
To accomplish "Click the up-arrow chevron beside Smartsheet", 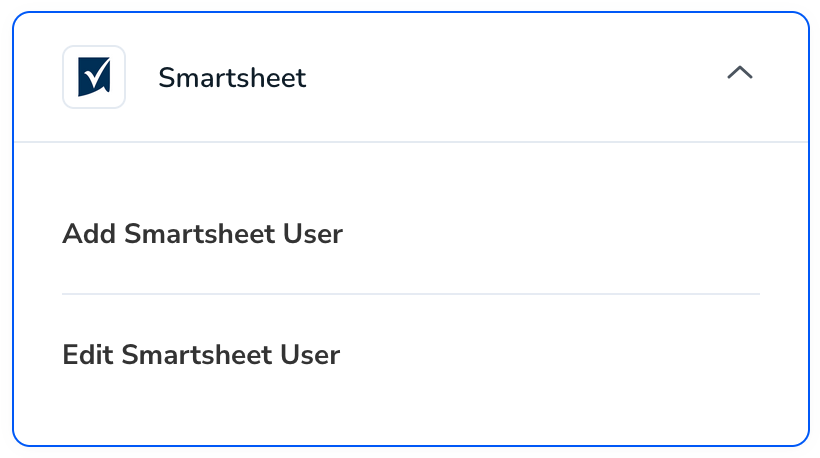I will 740,72.
